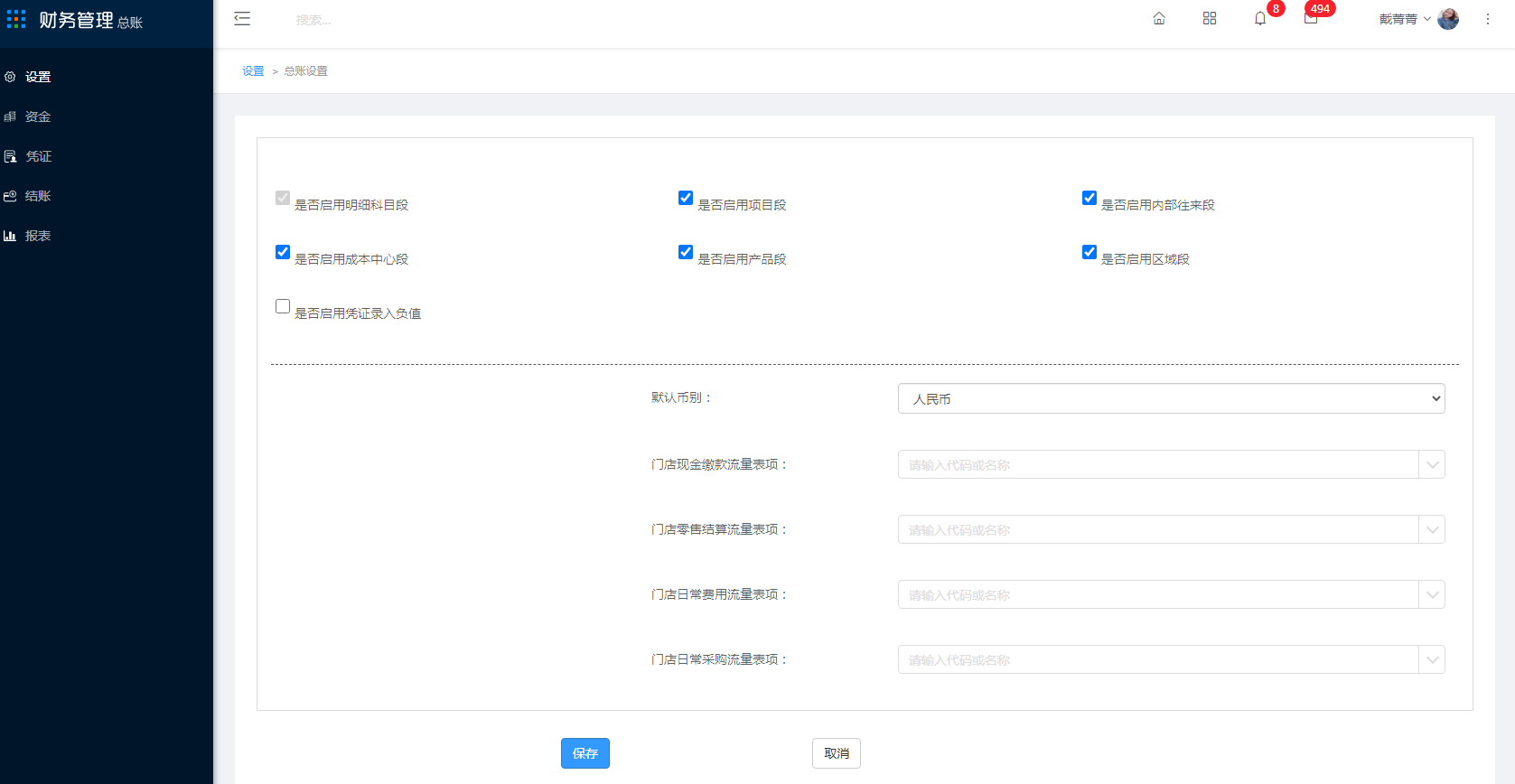Click the gear icon next to 设置
This screenshot has height=784, width=1515.
coord(10,77)
